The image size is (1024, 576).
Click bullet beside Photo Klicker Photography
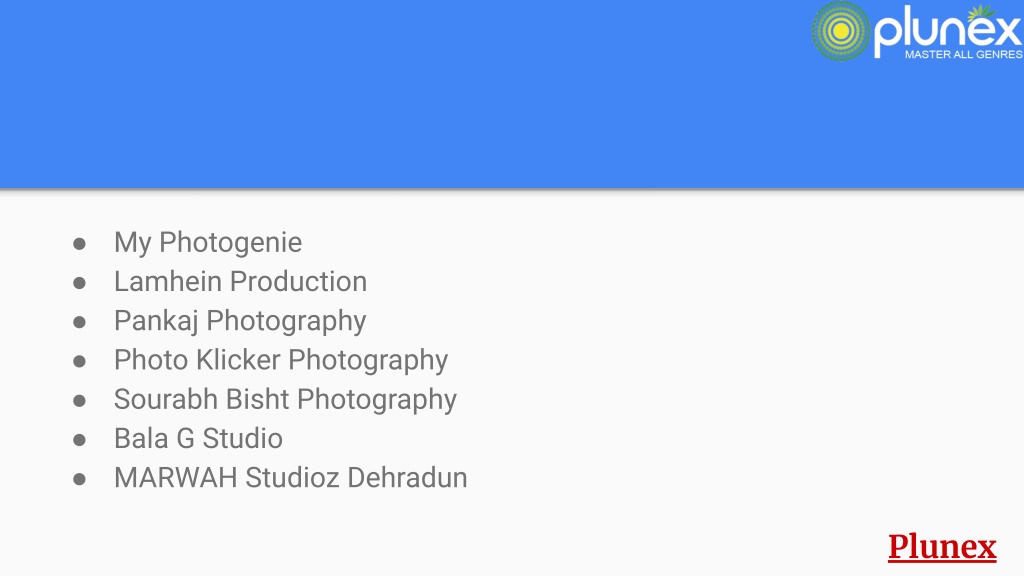(80, 362)
